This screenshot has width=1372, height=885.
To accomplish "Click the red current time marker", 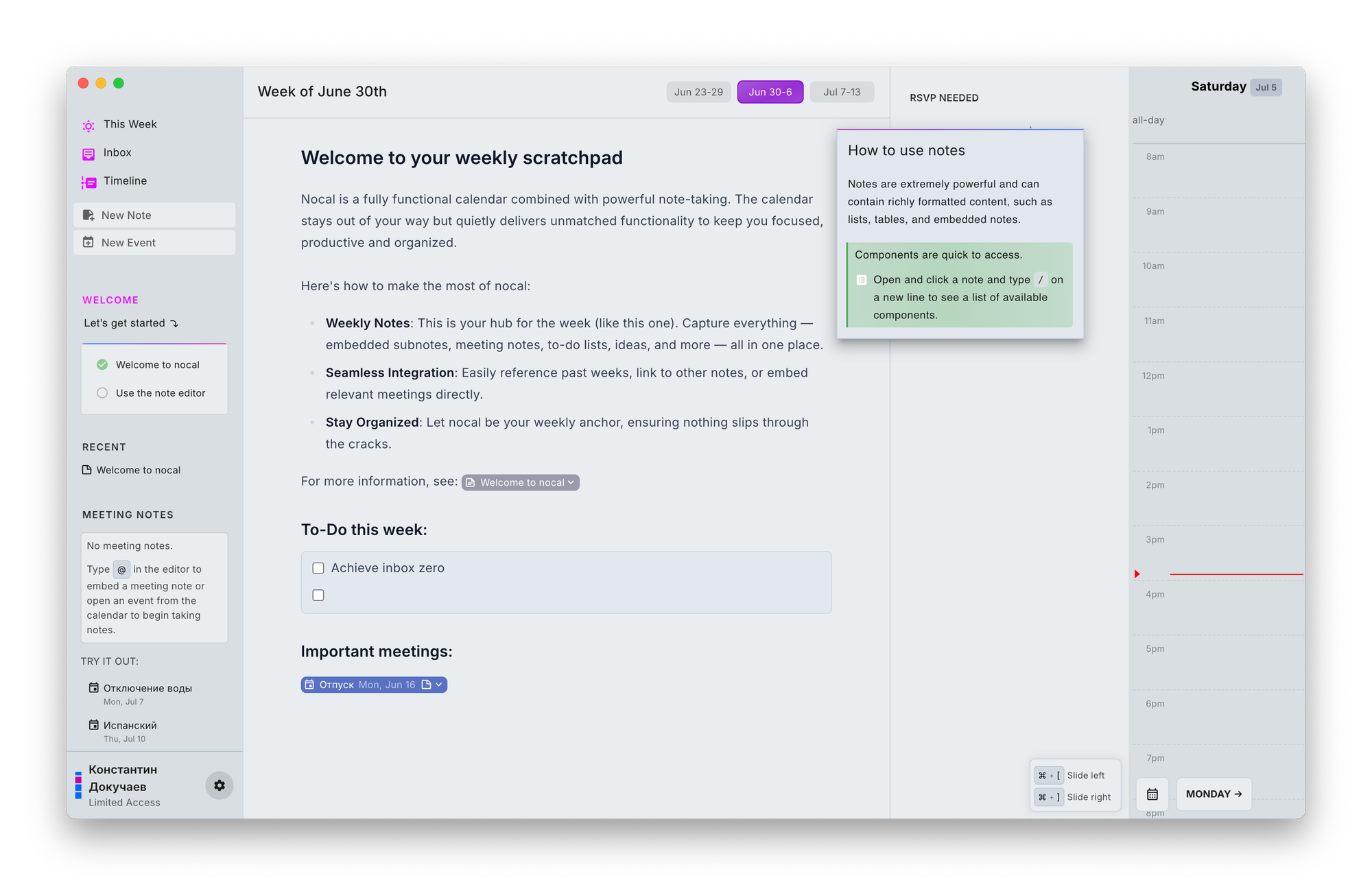I will pos(1137,574).
